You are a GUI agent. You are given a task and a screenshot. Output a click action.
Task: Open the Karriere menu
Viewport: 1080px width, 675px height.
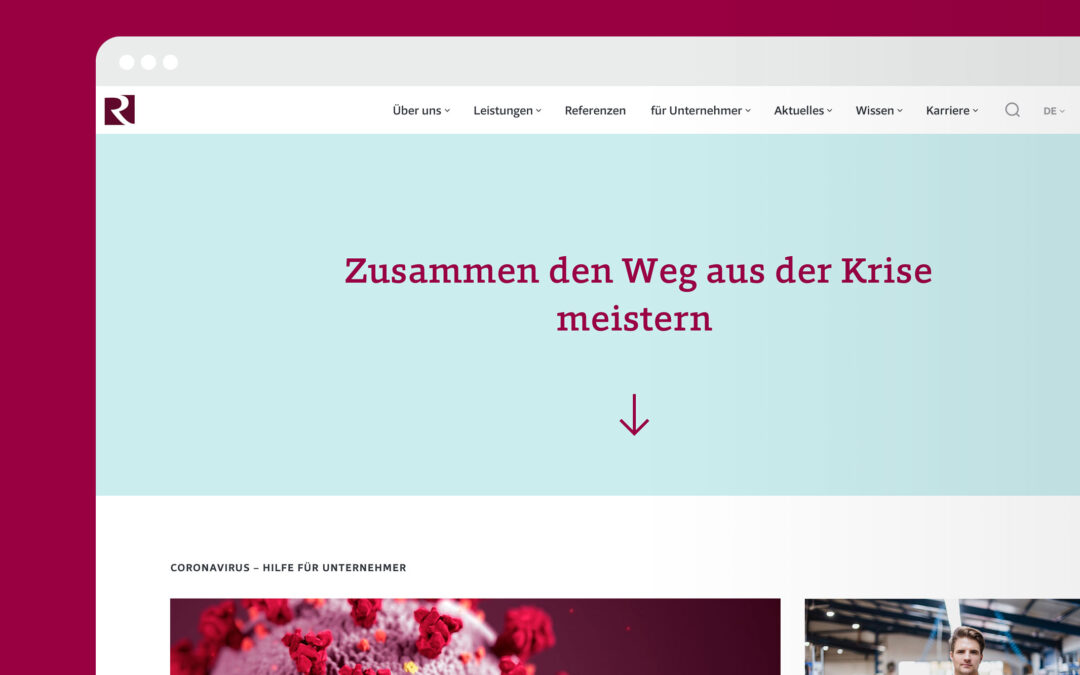pyautogui.click(x=952, y=110)
